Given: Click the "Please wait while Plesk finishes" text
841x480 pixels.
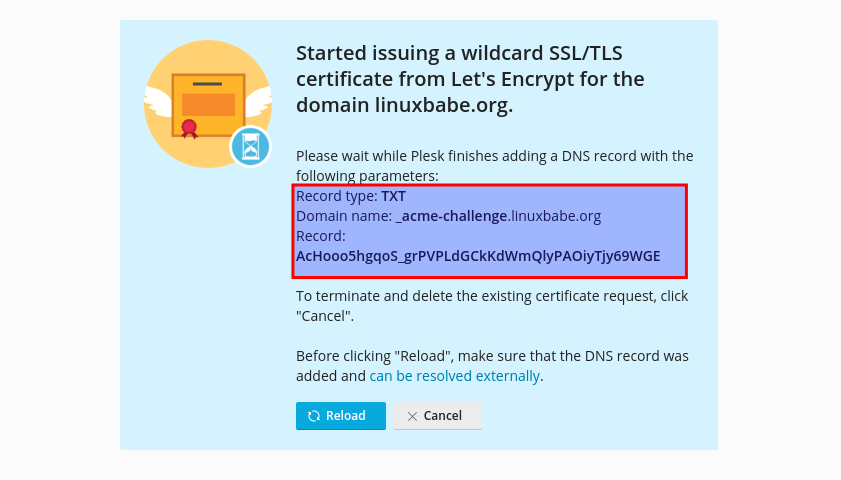Looking at the screenshot, I should click(x=494, y=156).
